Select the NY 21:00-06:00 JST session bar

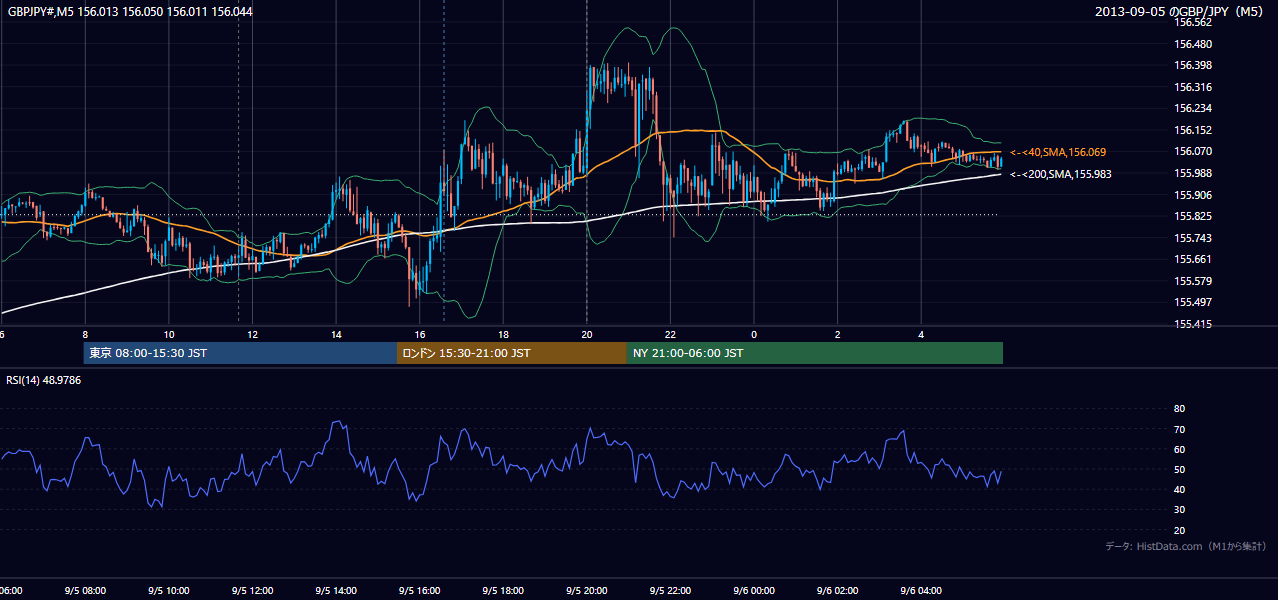click(x=815, y=353)
